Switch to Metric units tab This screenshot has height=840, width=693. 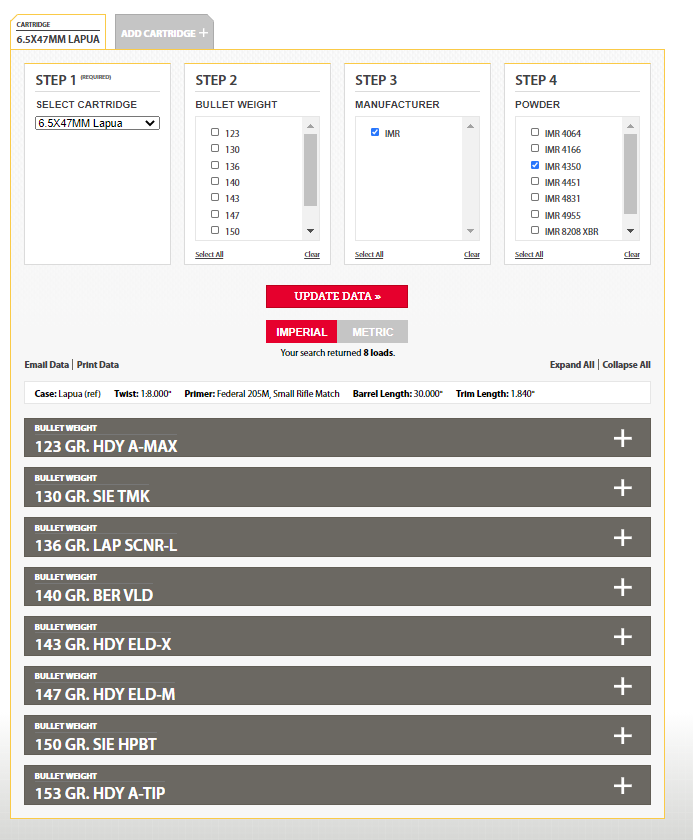[x=373, y=332]
